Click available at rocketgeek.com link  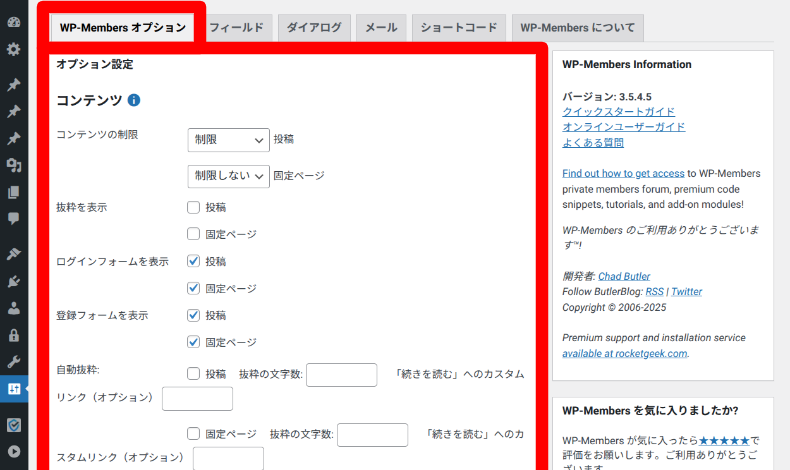(625, 353)
